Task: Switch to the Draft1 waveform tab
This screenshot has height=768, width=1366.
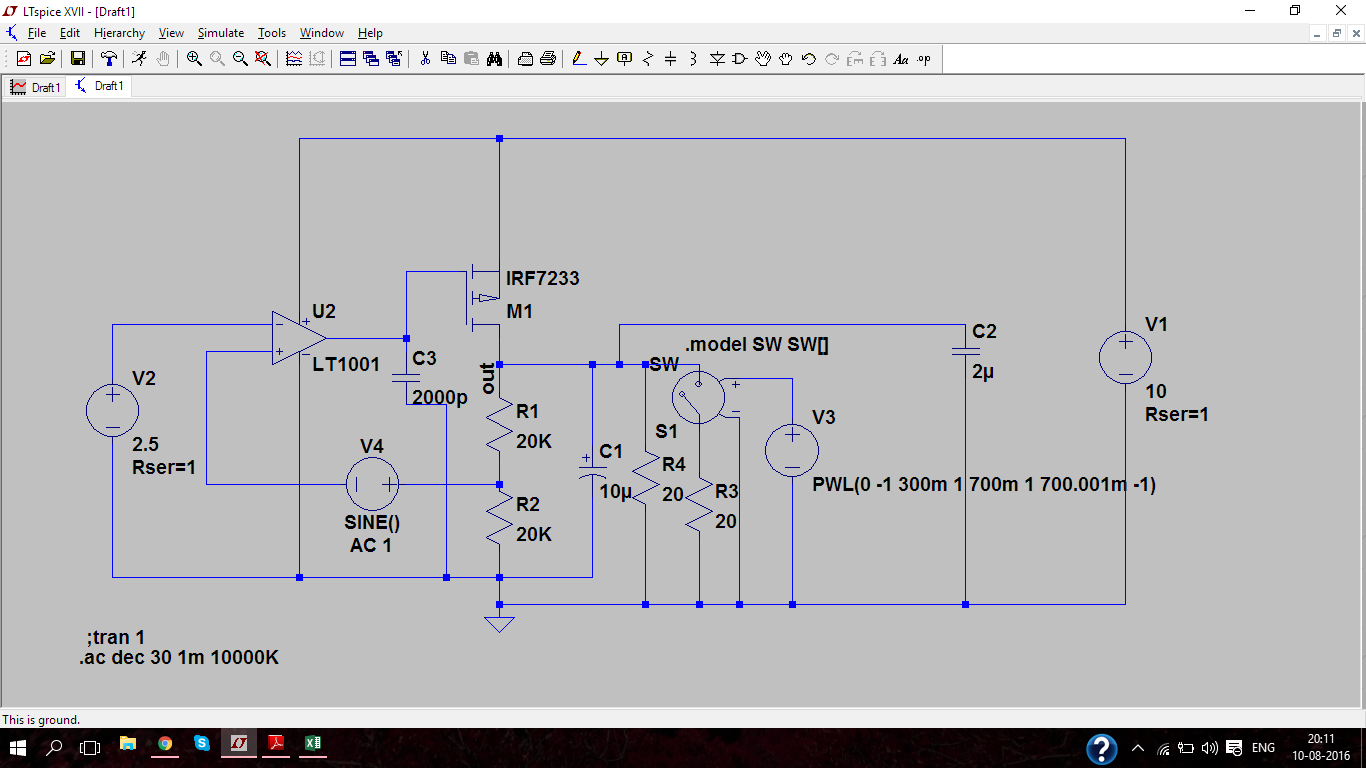Action: click(36, 87)
